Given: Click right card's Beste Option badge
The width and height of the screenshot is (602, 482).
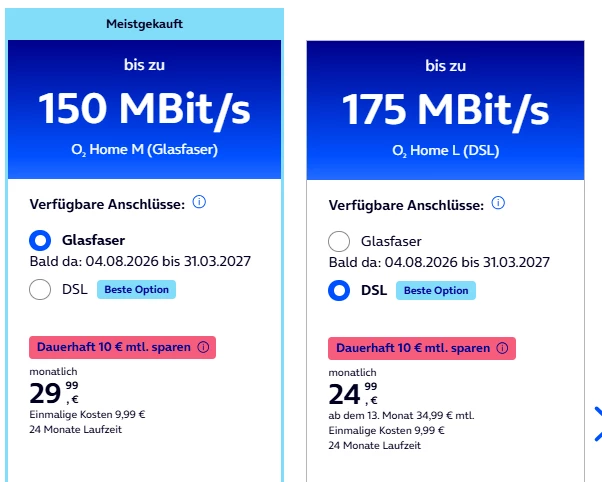Looking at the screenshot, I should (436, 290).
